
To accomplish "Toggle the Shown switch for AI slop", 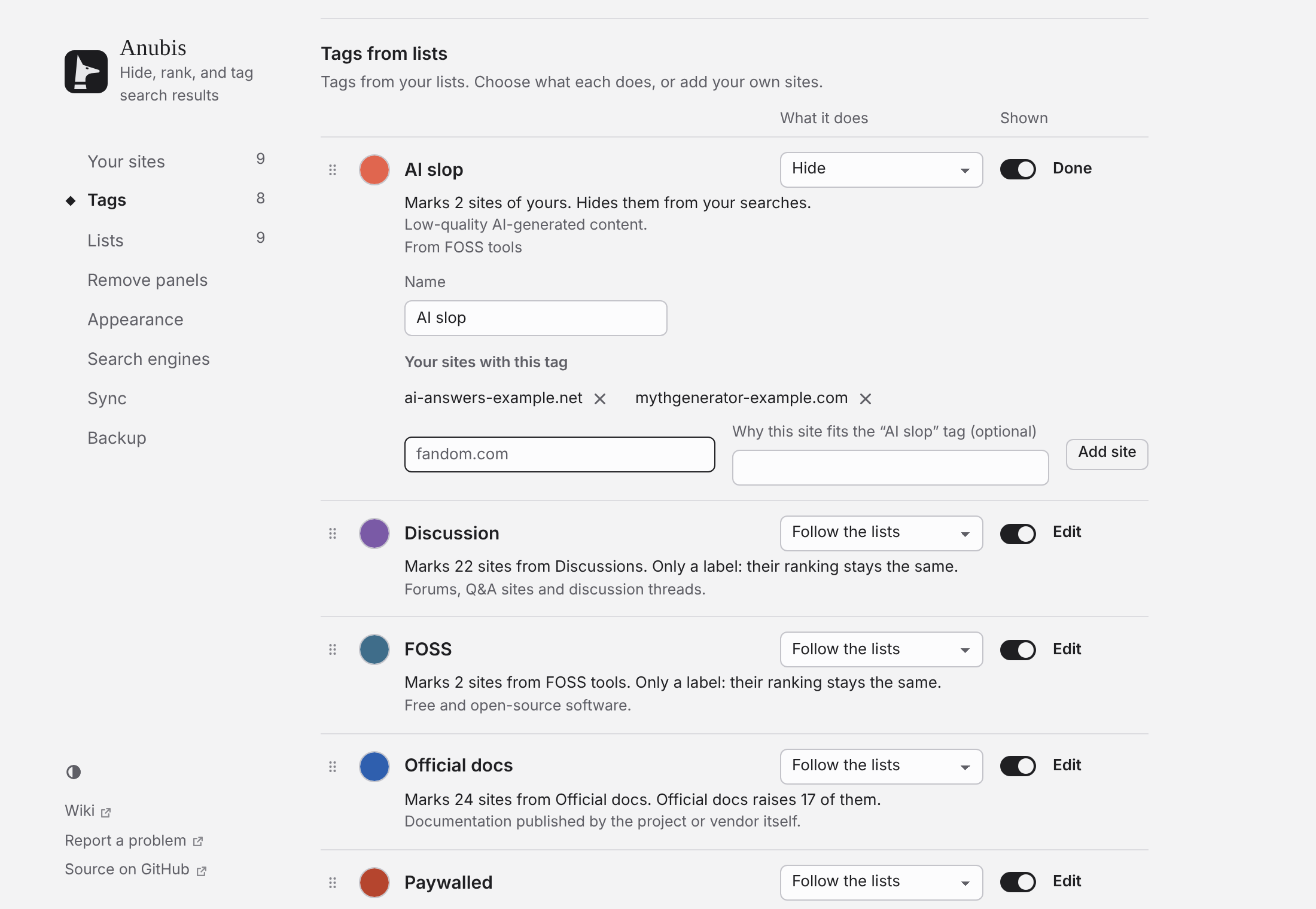I will (x=1018, y=169).
